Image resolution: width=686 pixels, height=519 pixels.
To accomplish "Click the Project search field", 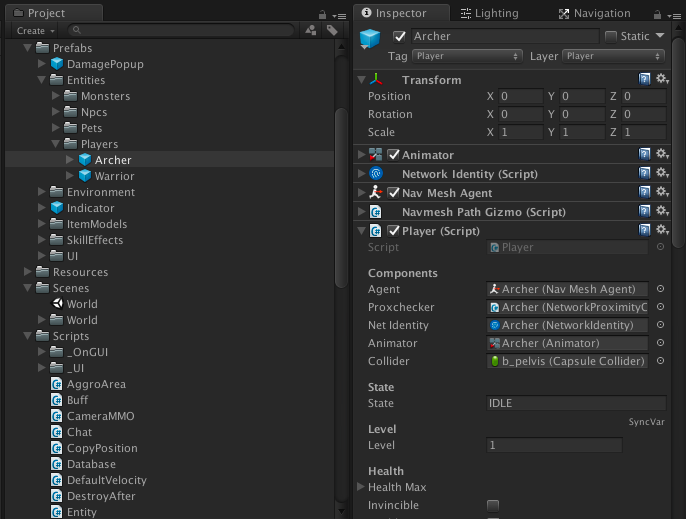I will 181,30.
